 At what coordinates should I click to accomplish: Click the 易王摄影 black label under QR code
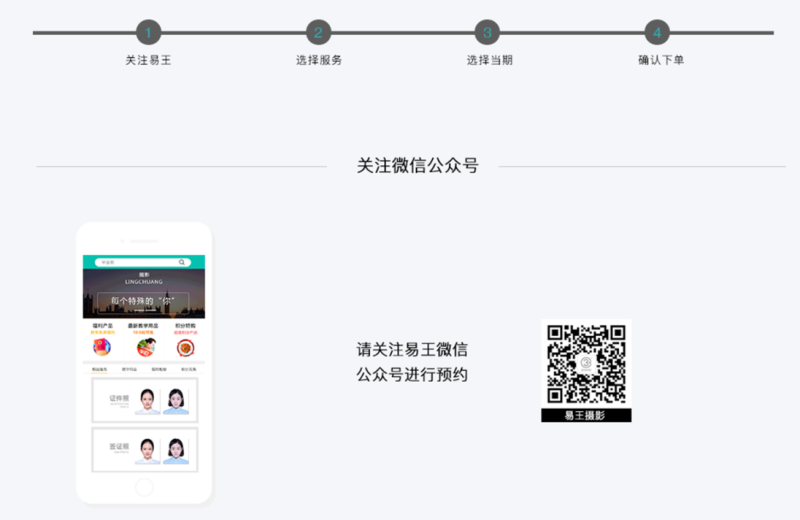(x=586, y=415)
